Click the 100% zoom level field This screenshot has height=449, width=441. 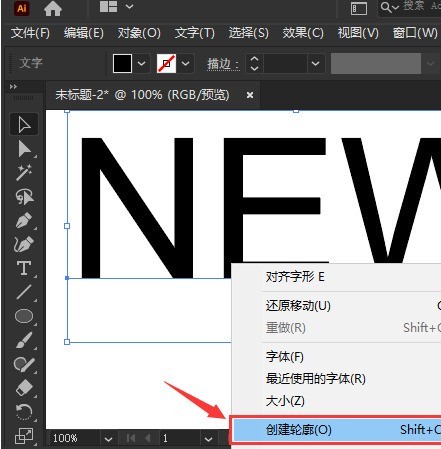(x=75, y=438)
